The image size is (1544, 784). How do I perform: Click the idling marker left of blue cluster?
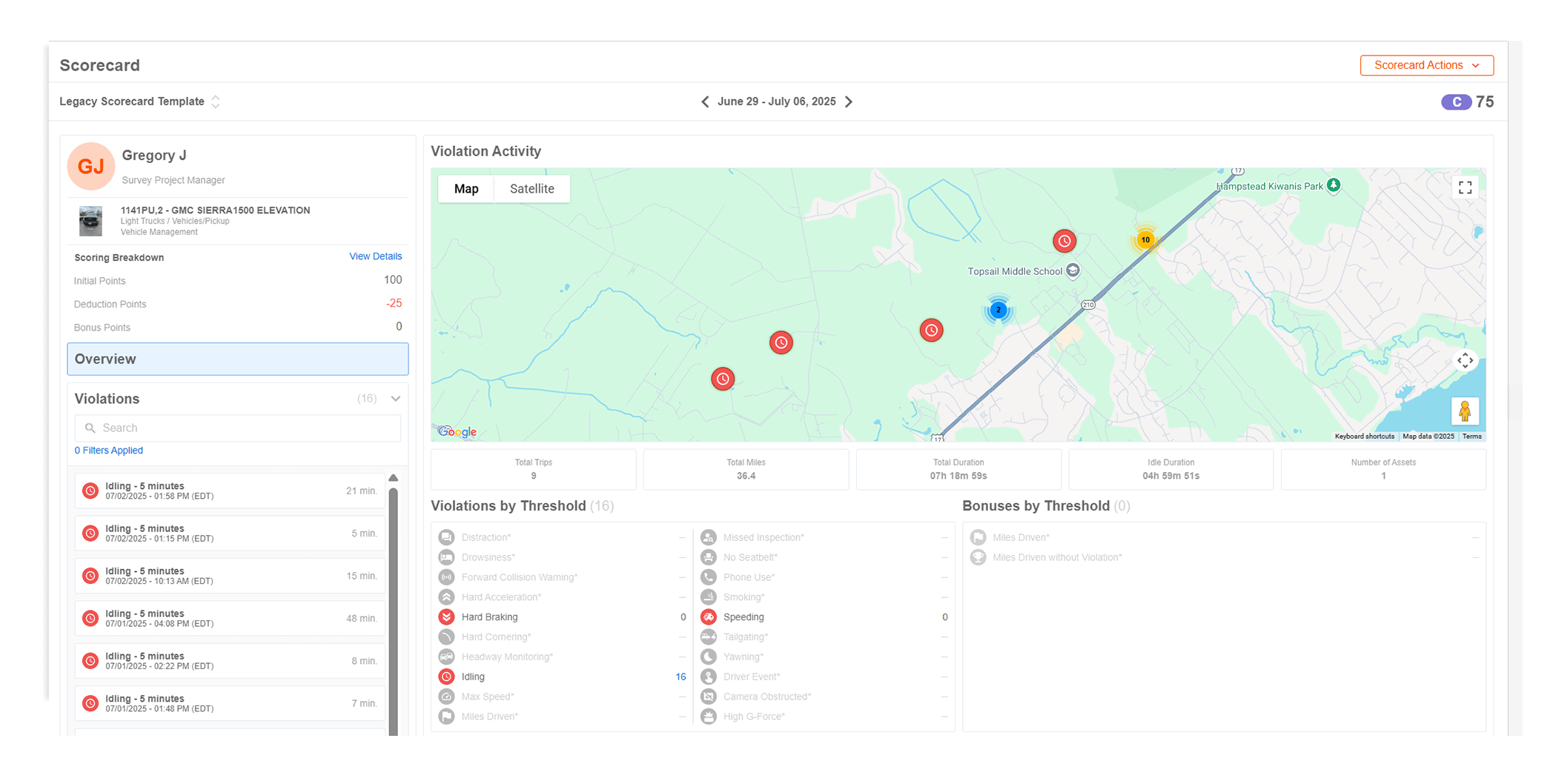(x=932, y=330)
